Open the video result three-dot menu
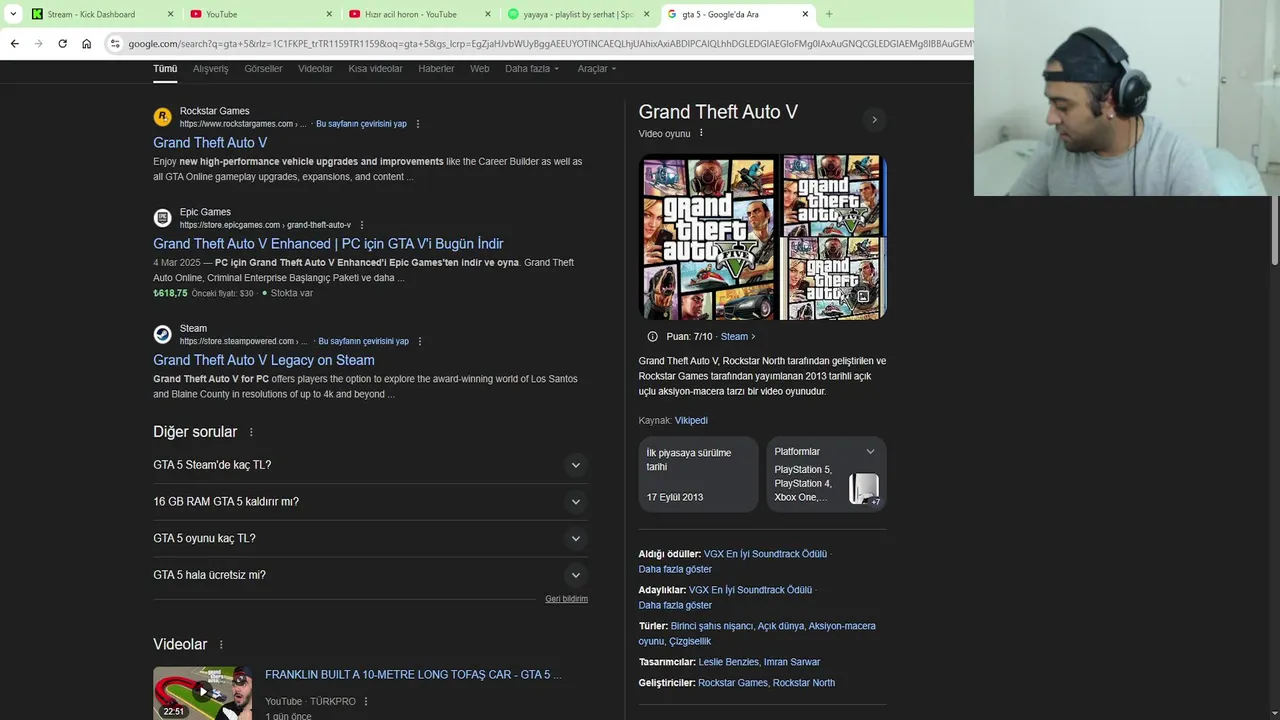Image resolution: width=1280 pixels, height=720 pixels. pyautogui.click(x=366, y=702)
